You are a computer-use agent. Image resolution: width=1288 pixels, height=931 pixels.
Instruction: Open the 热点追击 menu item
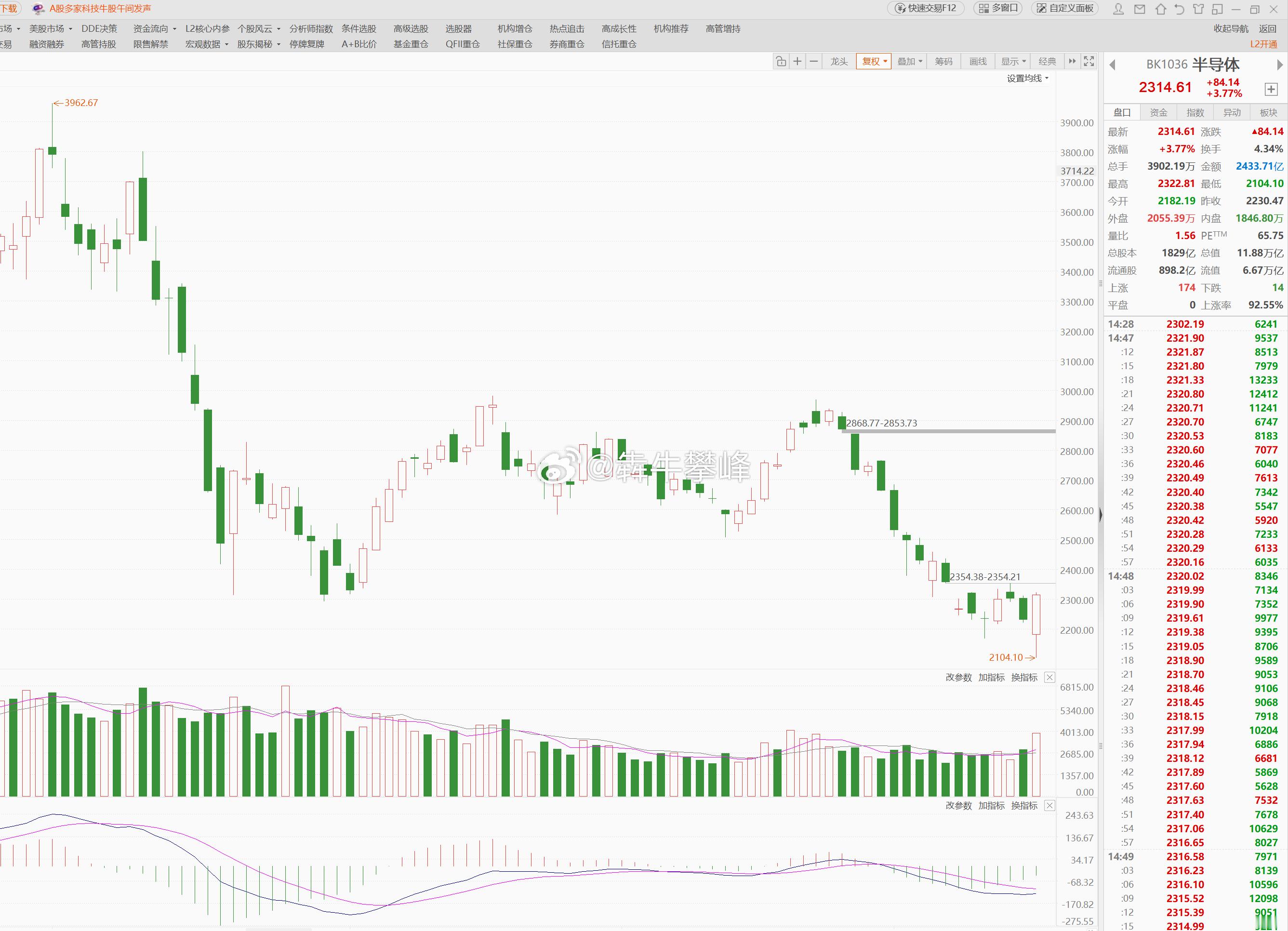click(x=567, y=29)
